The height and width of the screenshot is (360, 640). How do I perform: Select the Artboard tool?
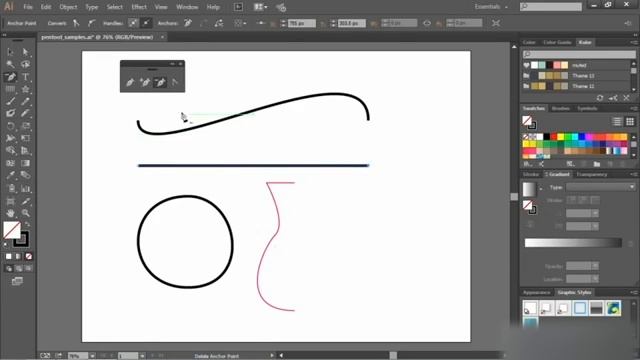tap(11, 201)
